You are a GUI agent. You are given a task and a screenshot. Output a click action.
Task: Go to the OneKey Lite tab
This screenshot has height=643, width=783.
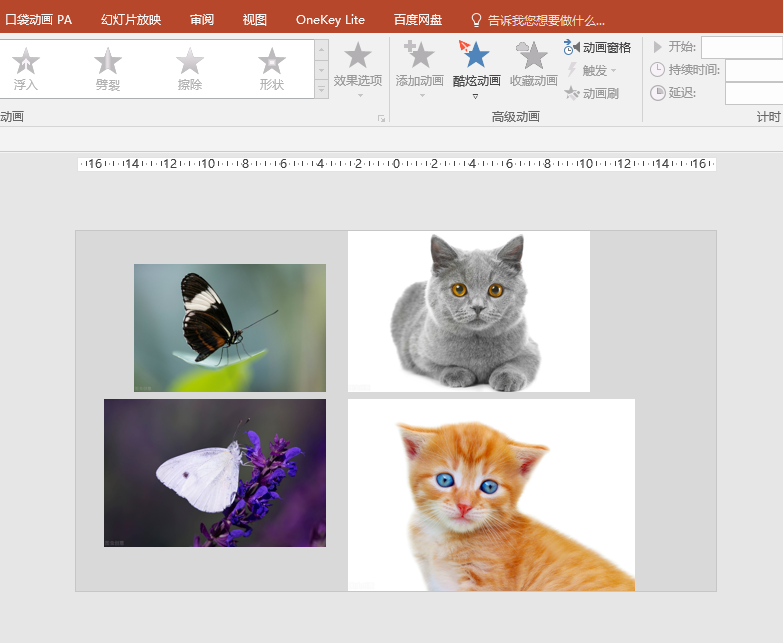[x=330, y=20]
